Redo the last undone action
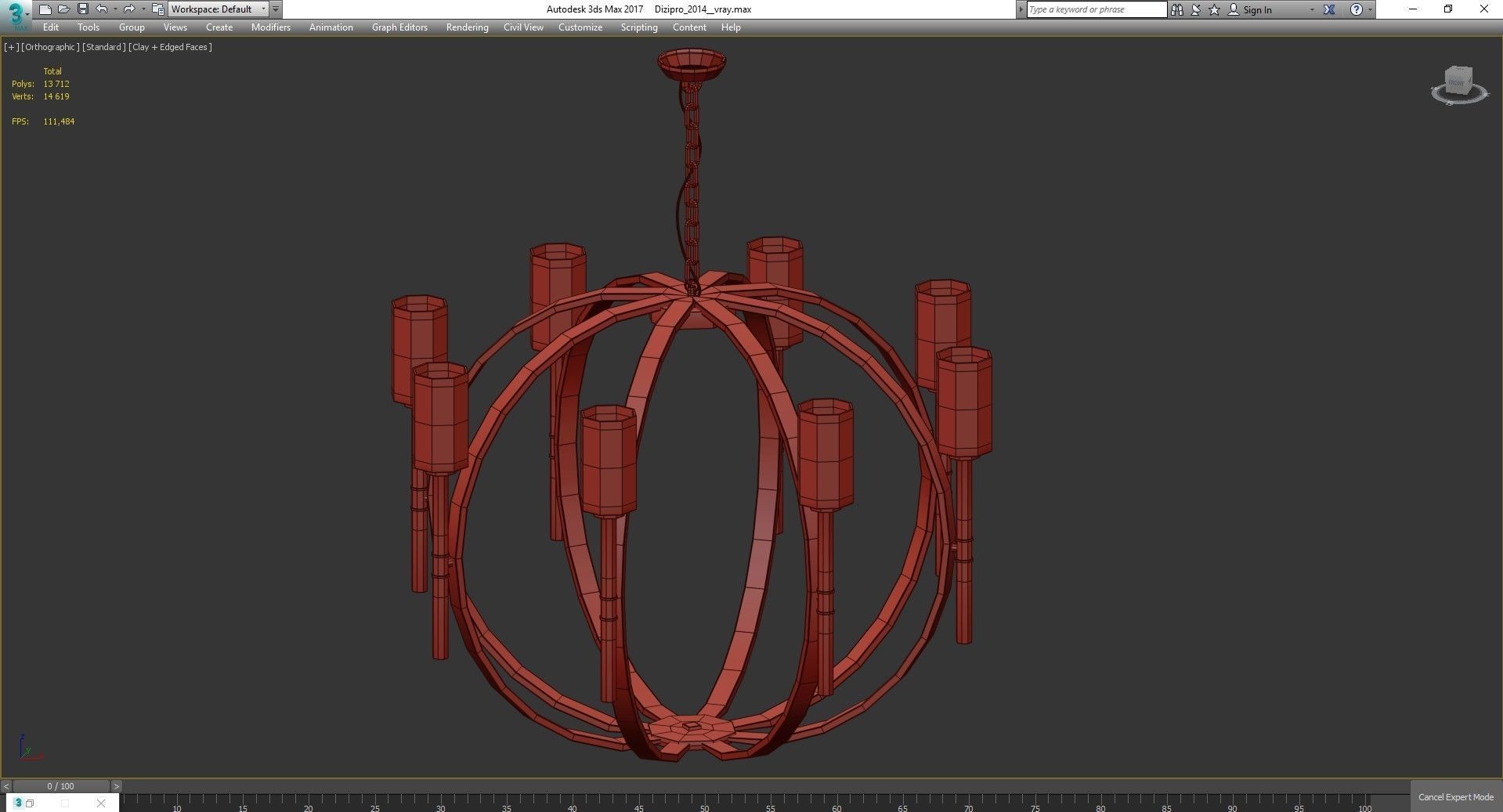The height and width of the screenshot is (812, 1503). click(129, 9)
